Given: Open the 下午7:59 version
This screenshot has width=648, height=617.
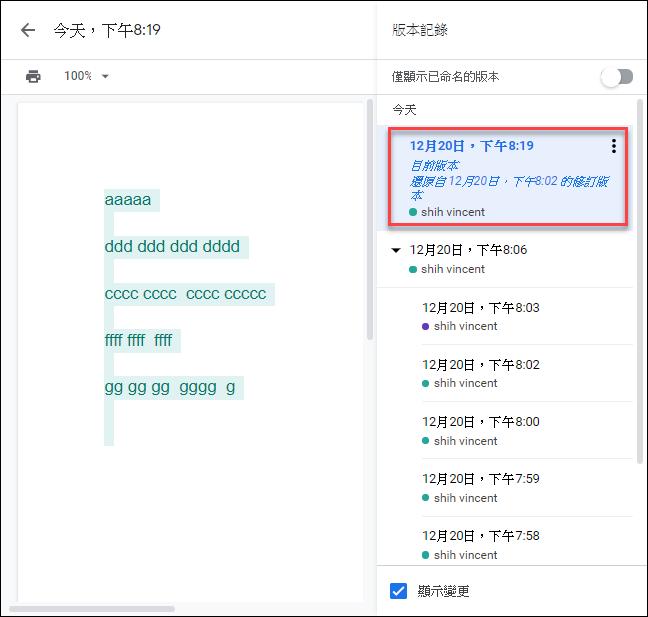Looking at the screenshot, I should coord(527,488).
